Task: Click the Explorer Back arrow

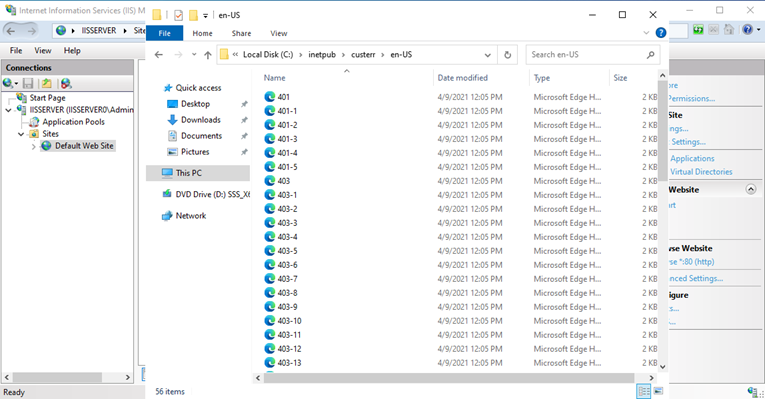Action: coord(159,55)
